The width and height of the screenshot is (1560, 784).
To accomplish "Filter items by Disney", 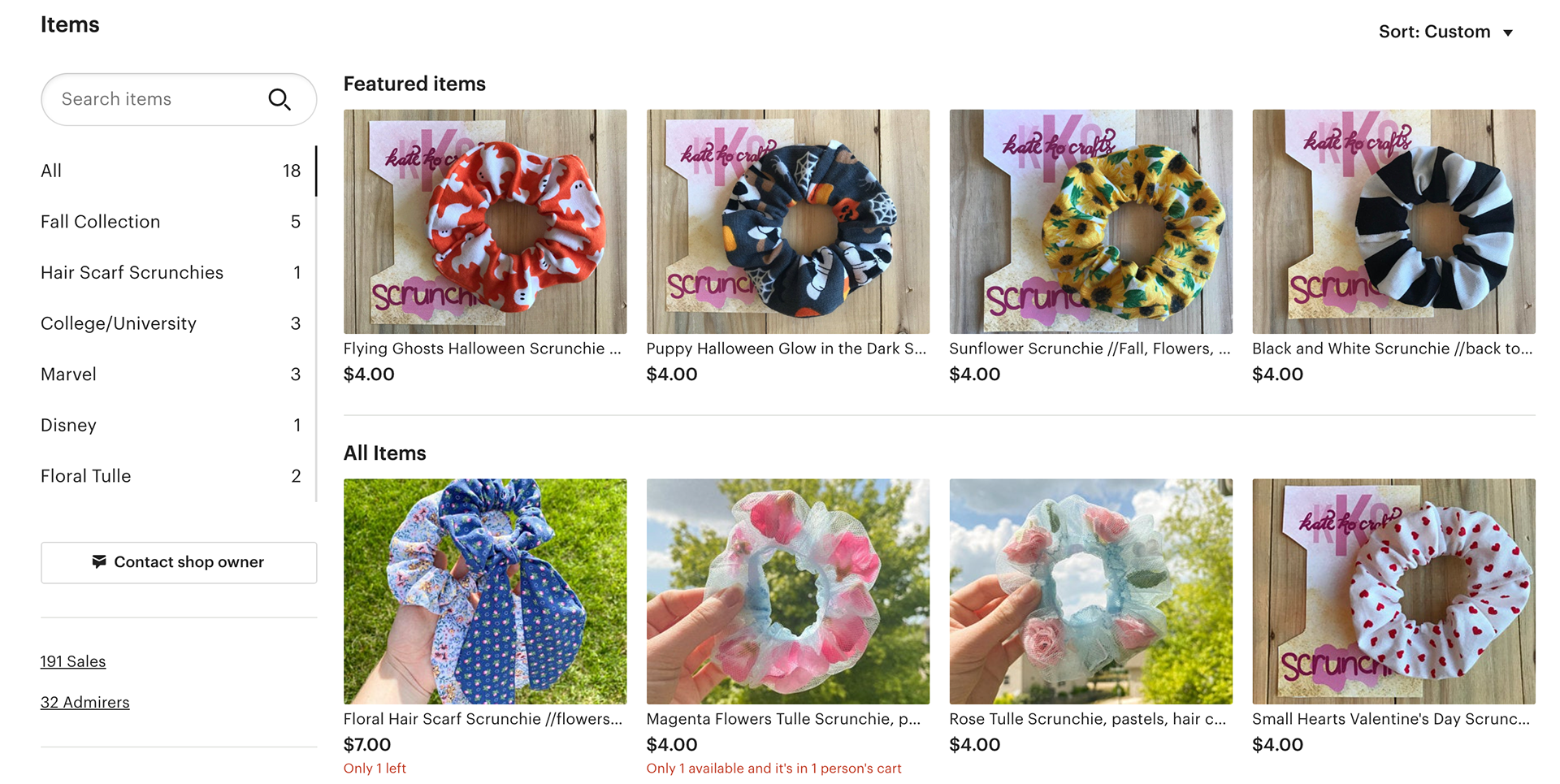I will [171, 425].
